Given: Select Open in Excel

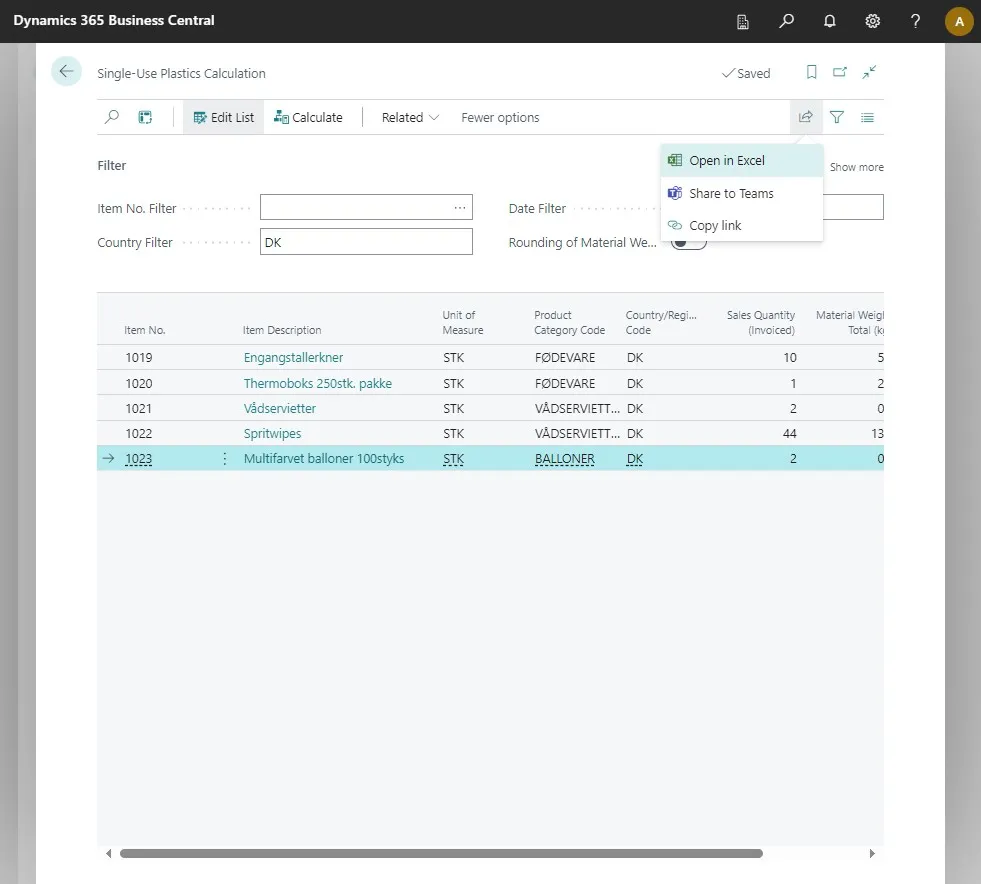Looking at the screenshot, I should (742, 161).
